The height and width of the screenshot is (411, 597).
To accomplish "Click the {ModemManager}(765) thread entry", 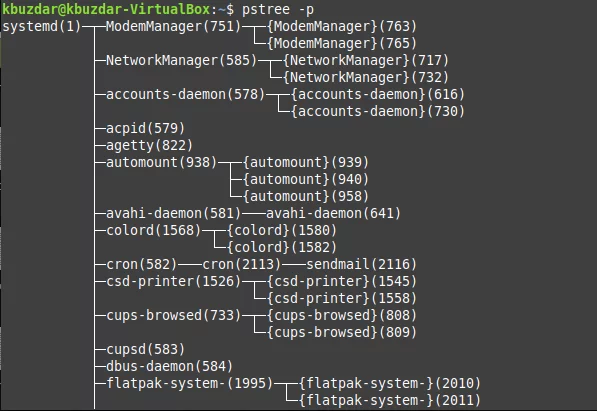I will (x=342, y=43).
